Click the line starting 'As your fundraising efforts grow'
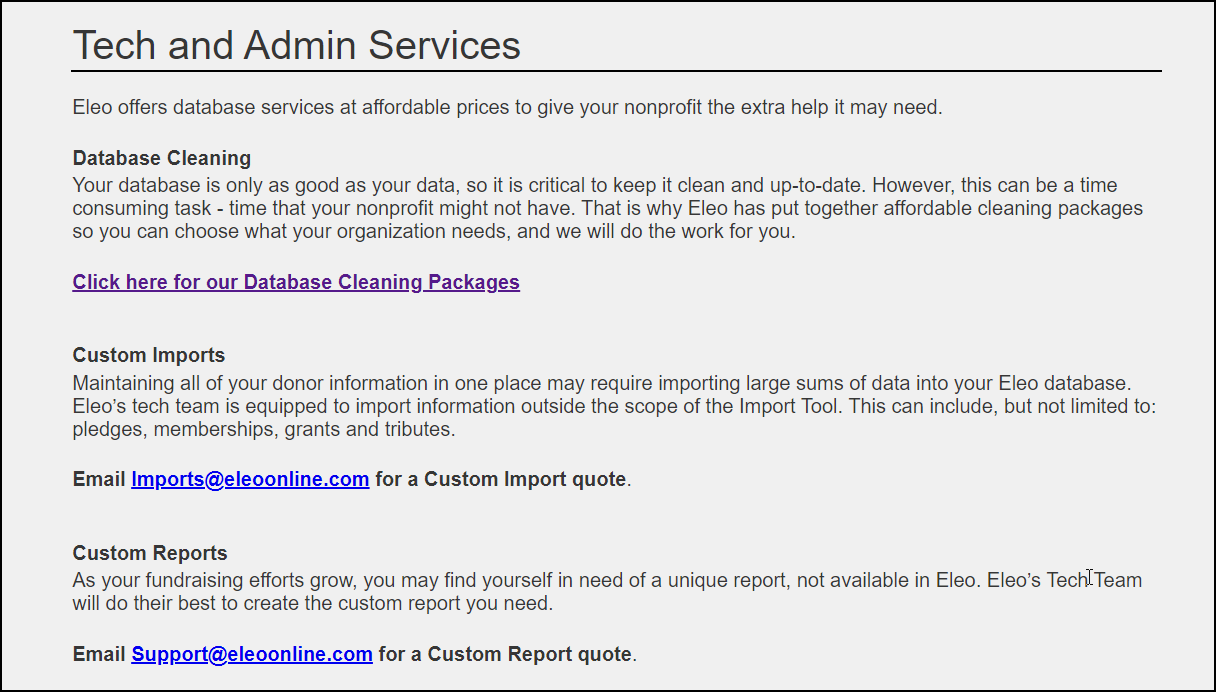The image size is (1216, 692). [607, 580]
